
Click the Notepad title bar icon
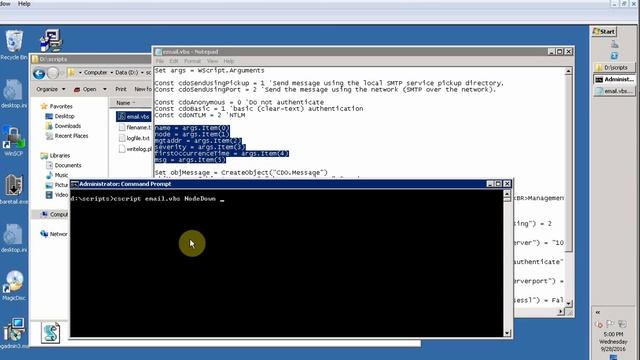158,52
